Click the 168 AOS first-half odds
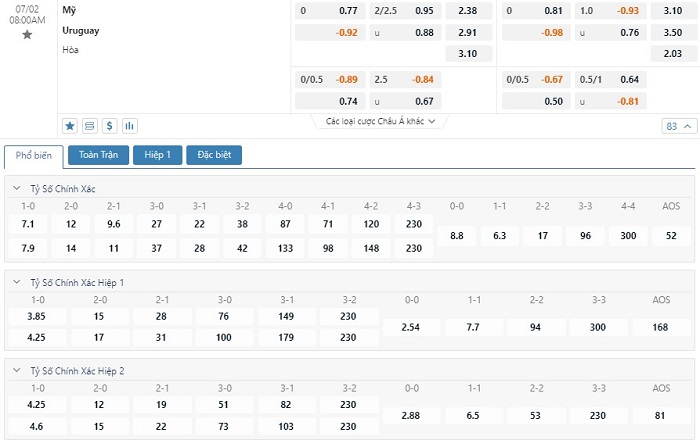This screenshot has width=700, height=440. pos(660,328)
